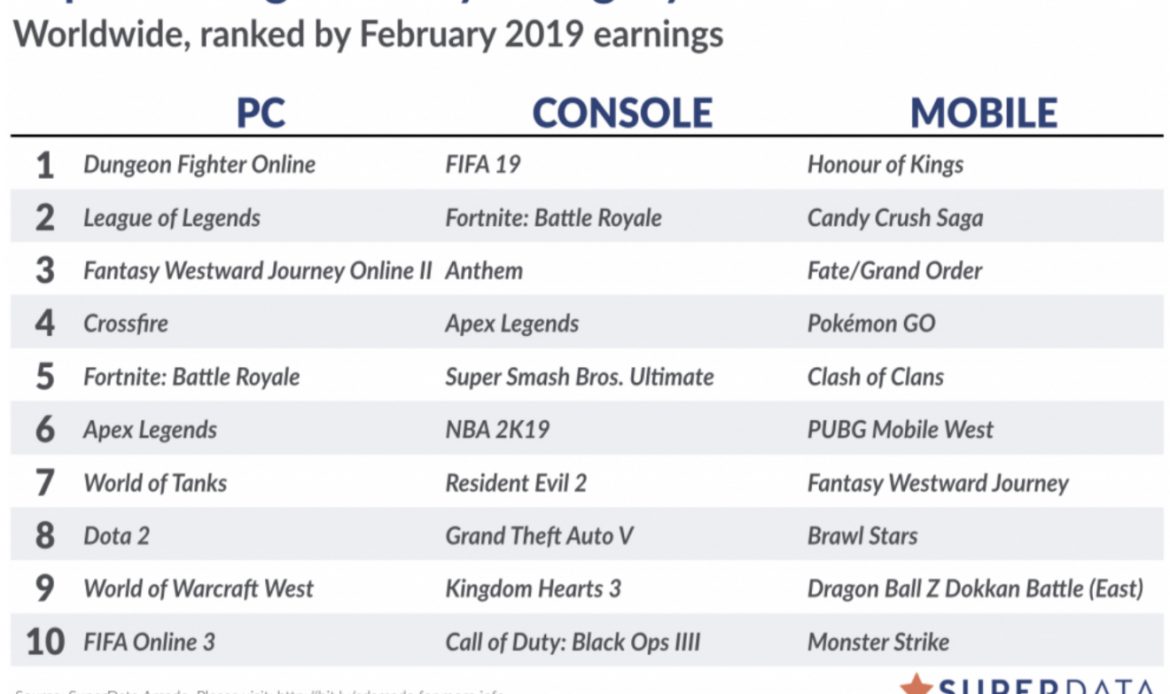Open Kingdom Hearts 3 entry
The width and height of the screenshot is (1170, 694).
point(533,589)
